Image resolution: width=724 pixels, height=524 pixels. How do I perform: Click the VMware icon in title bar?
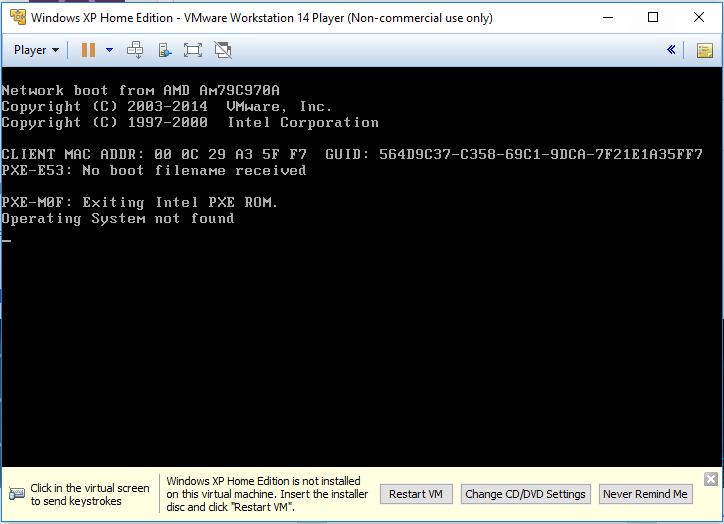(18, 17)
